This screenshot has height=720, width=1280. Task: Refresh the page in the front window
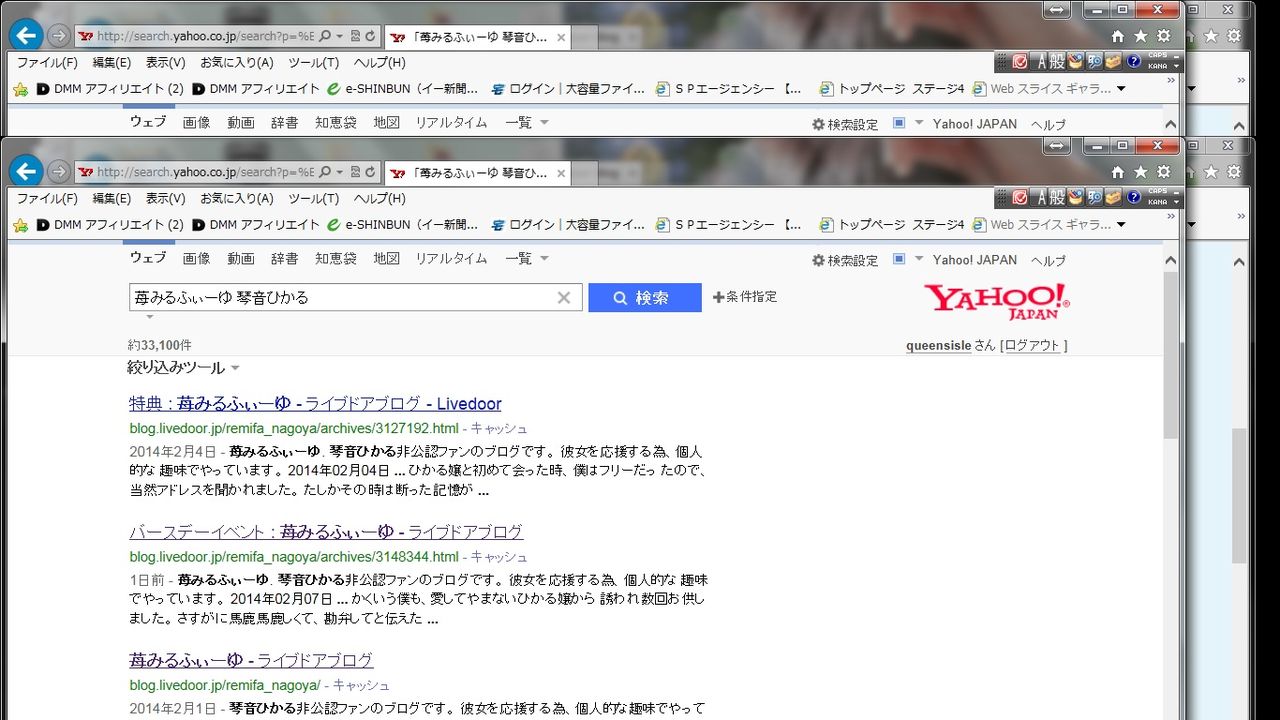click(370, 172)
